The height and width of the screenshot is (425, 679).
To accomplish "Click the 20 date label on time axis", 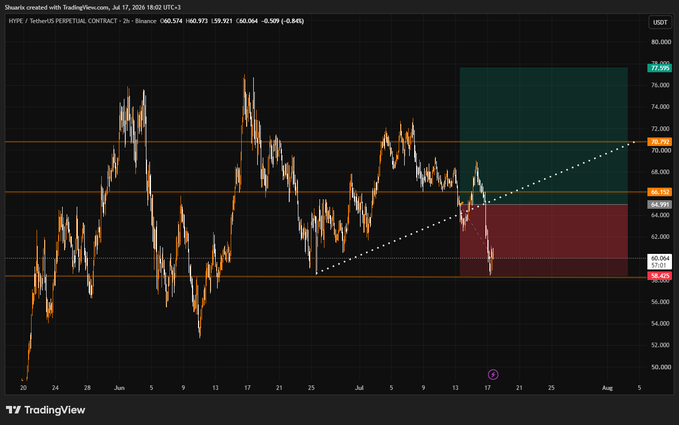I will [x=23, y=388].
